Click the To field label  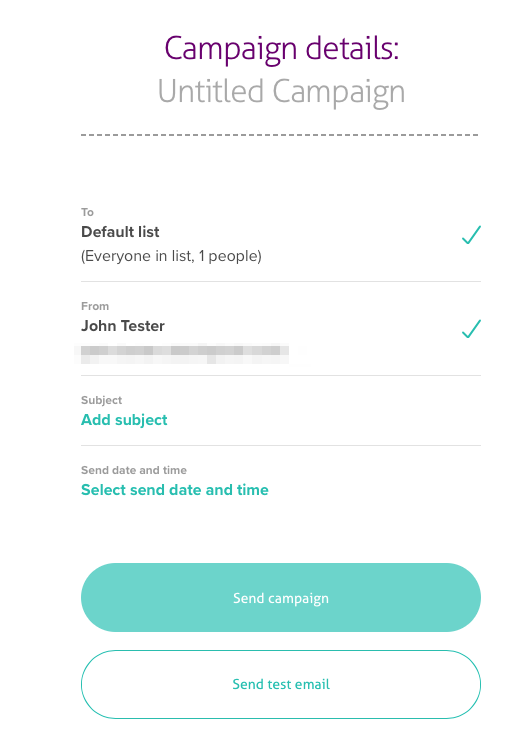(x=87, y=212)
